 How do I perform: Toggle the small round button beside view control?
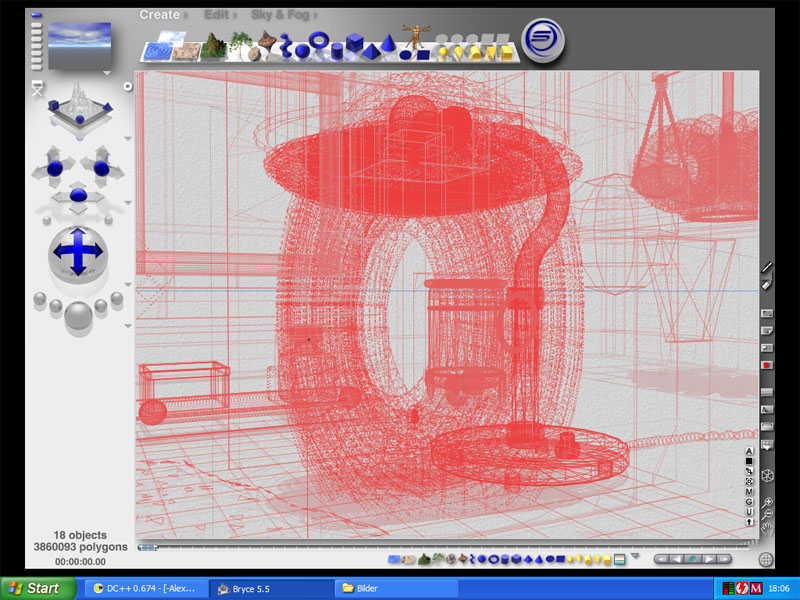pyautogui.click(x=127, y=86)
